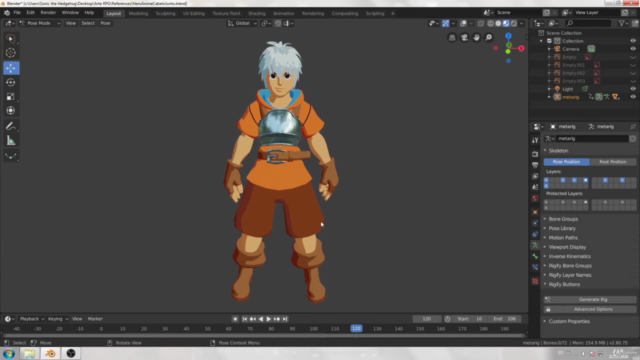Select the Scale tool
This screenshot has height=360, width=640.
[11, 96]
